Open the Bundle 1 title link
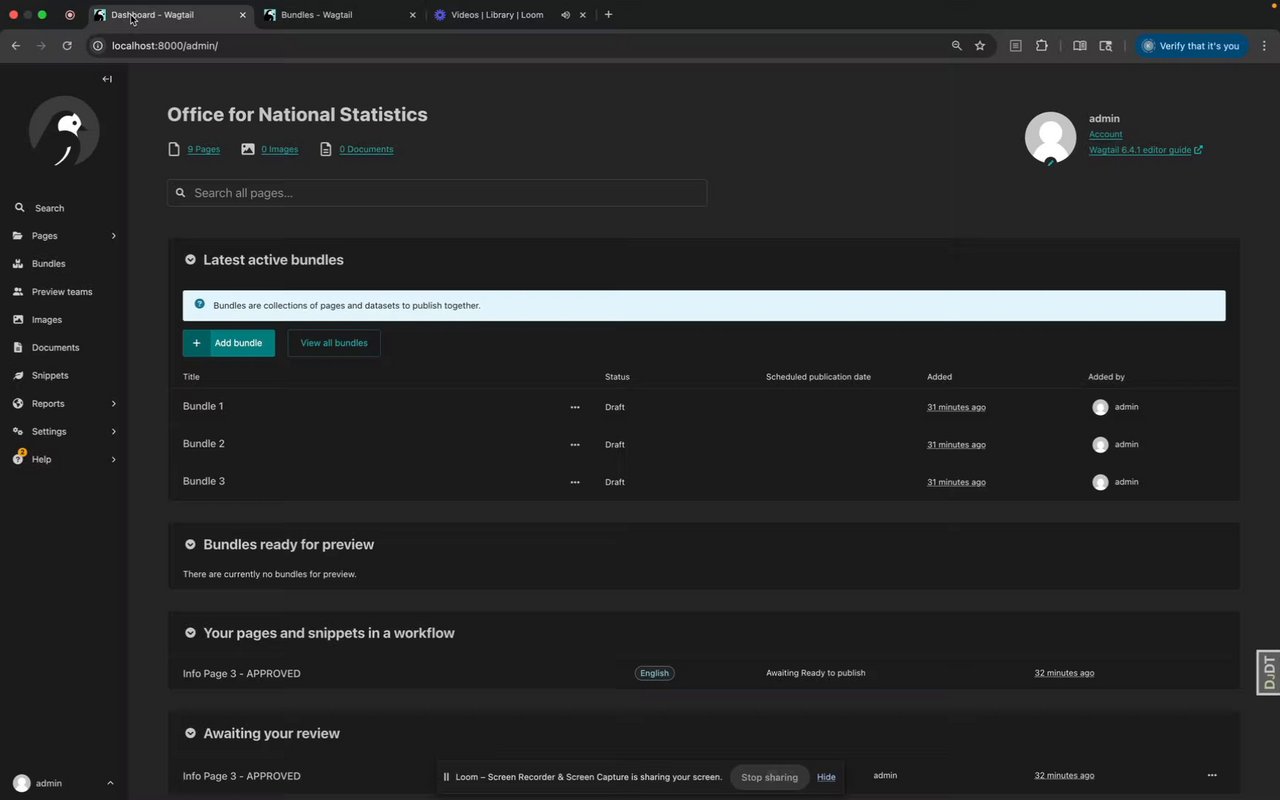Image resolution: width=1280 pixels, height=800 pixels. tap(203, 406)
